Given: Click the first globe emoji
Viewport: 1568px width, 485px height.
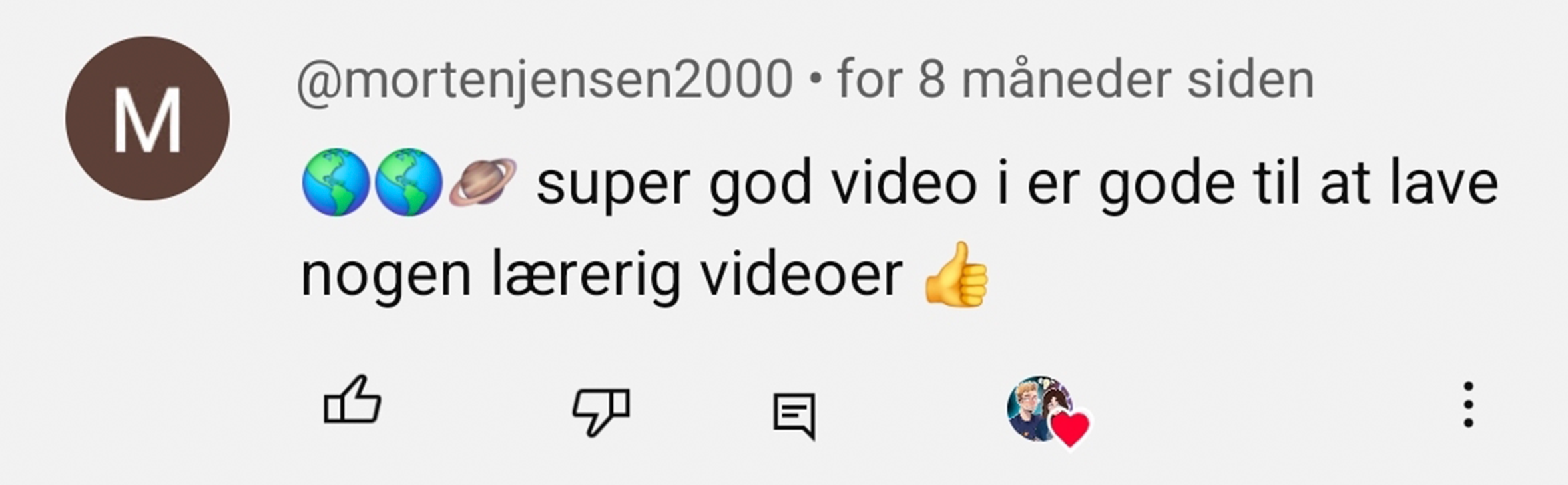Looking at the screenshot, I should 336,182.
